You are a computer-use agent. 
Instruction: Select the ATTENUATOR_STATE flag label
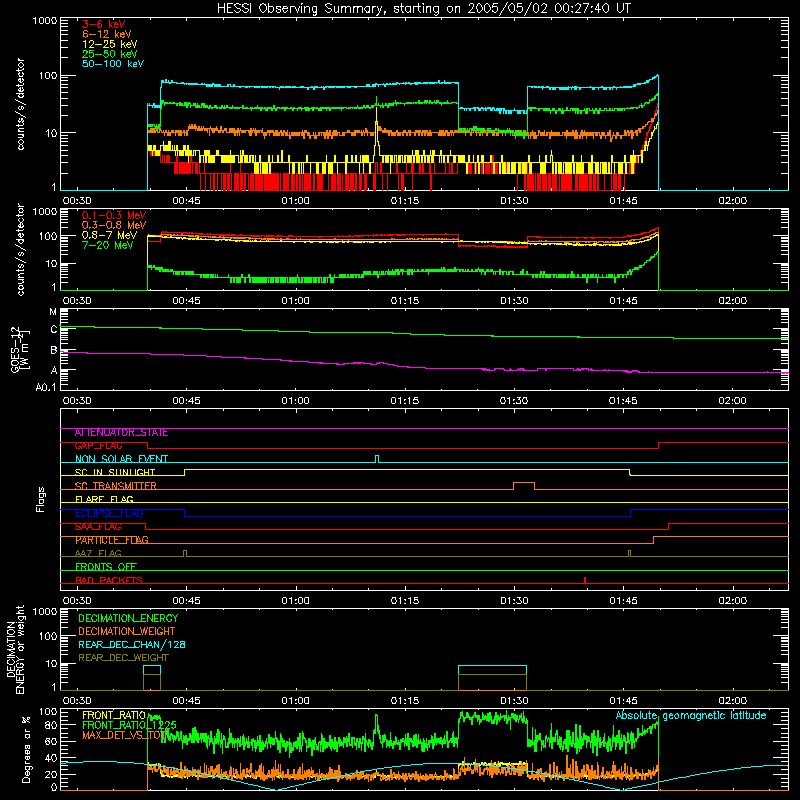121,433
